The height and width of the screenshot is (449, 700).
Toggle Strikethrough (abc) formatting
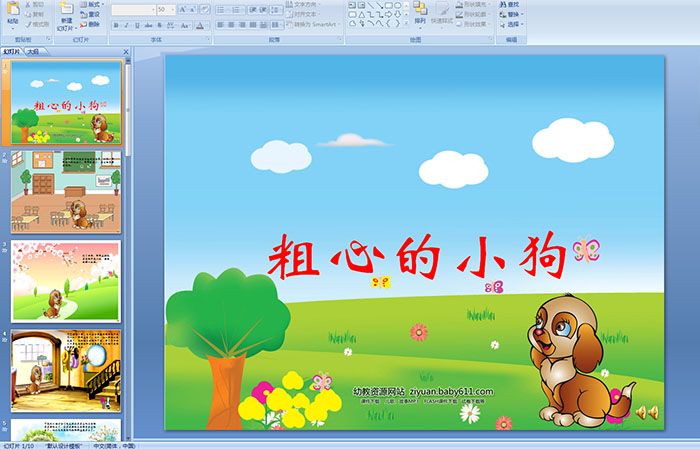coord(148,25)
